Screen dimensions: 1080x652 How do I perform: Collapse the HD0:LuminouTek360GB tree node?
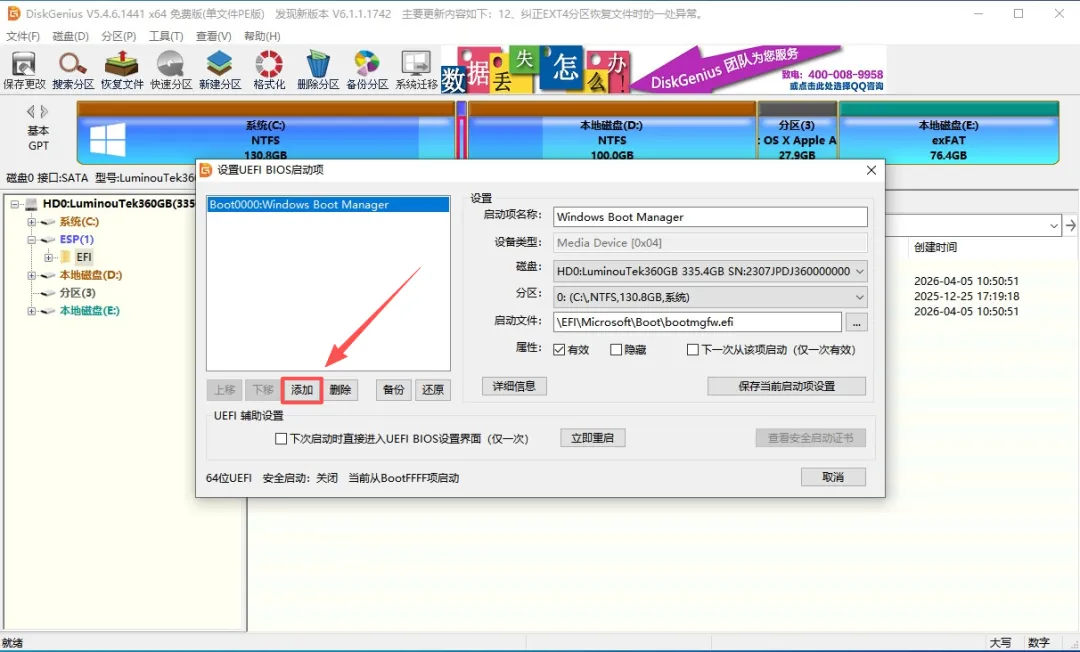coord(14,204)
